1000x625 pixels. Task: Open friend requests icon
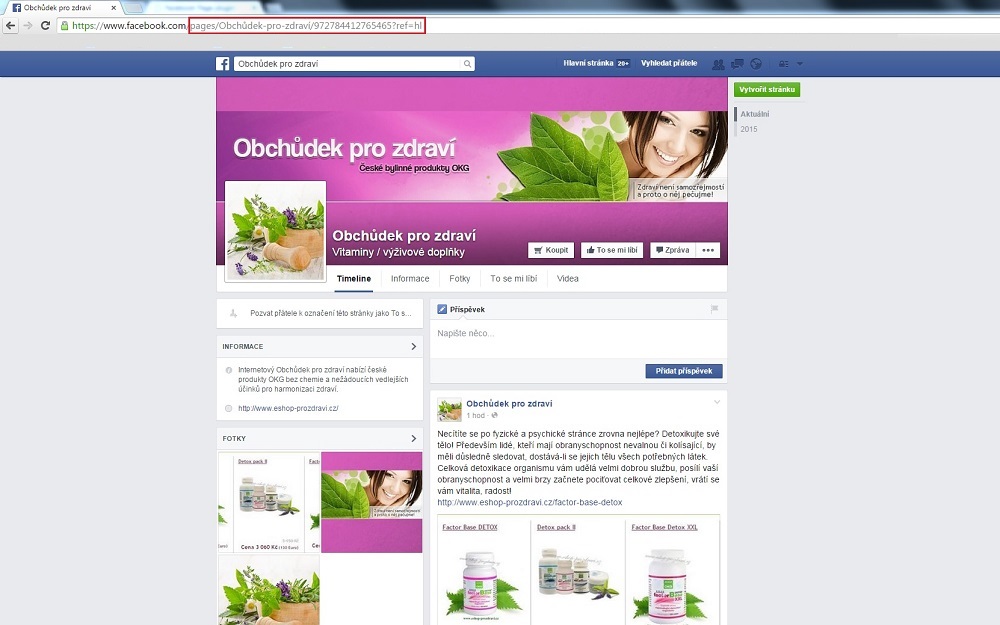tap(718, 64)
